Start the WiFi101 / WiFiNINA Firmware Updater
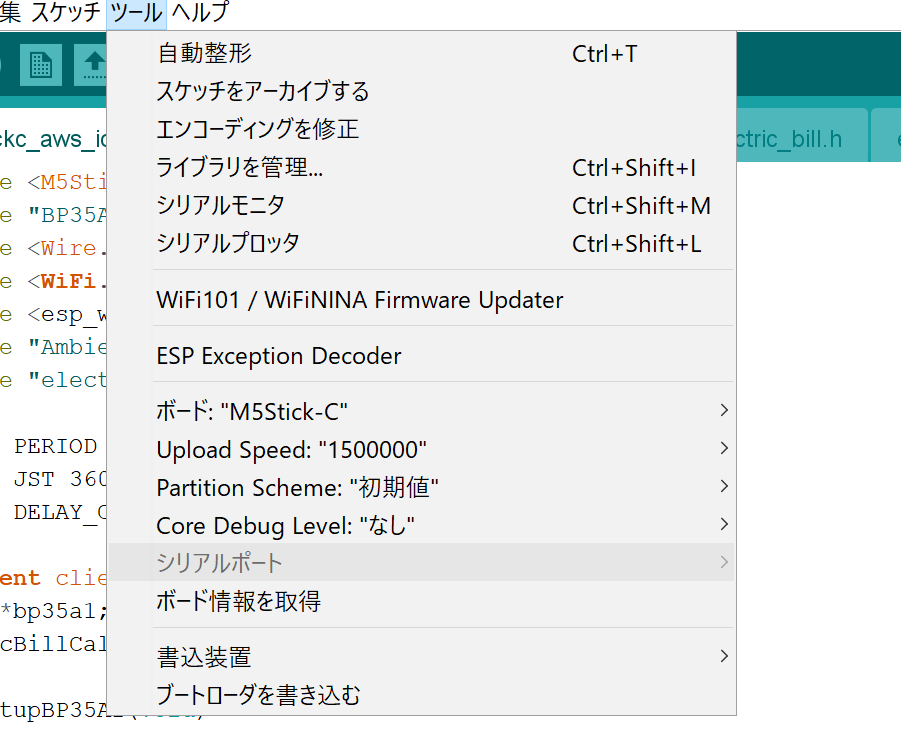The width and height of the screenshot is (901, 739). click(360, 299)
